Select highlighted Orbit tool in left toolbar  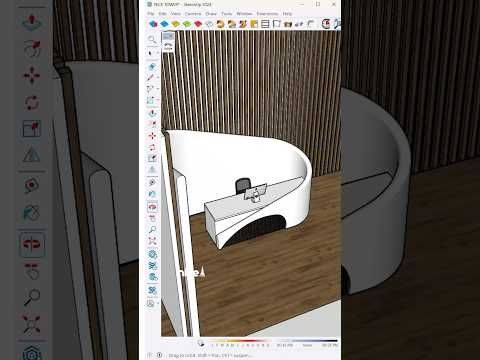coord(152,207)
